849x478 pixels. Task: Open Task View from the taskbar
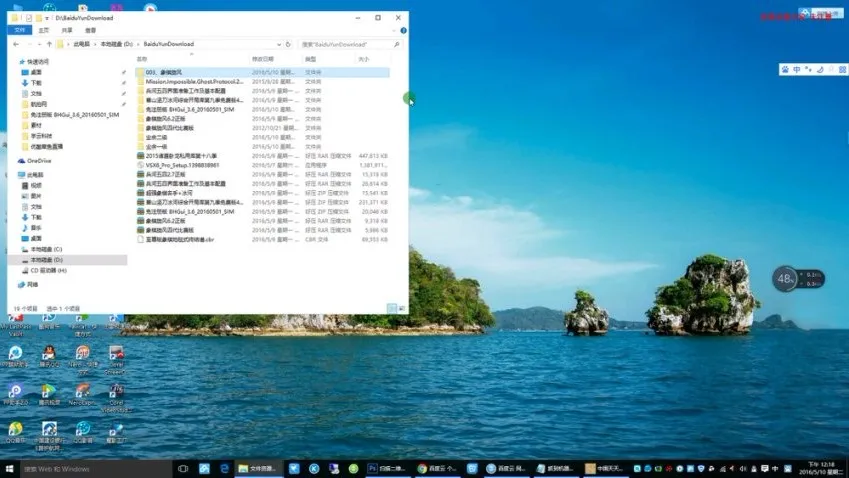(x=183, y=468)
